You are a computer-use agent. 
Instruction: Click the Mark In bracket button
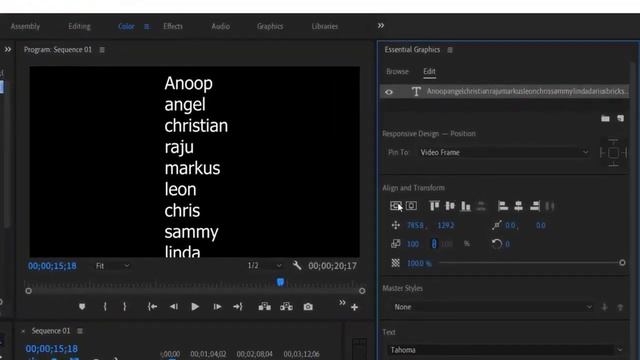point(105,307)
